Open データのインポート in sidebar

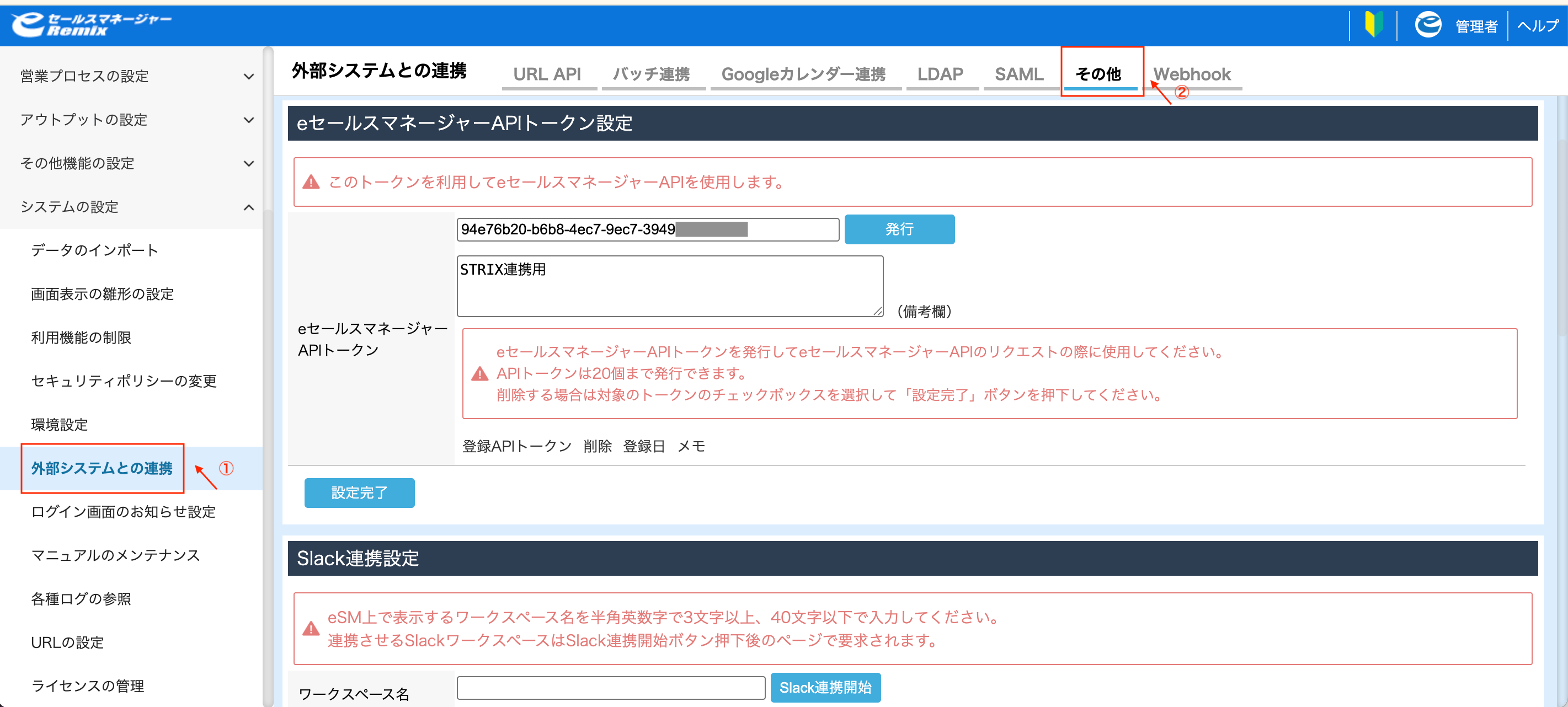click(95, 250)
